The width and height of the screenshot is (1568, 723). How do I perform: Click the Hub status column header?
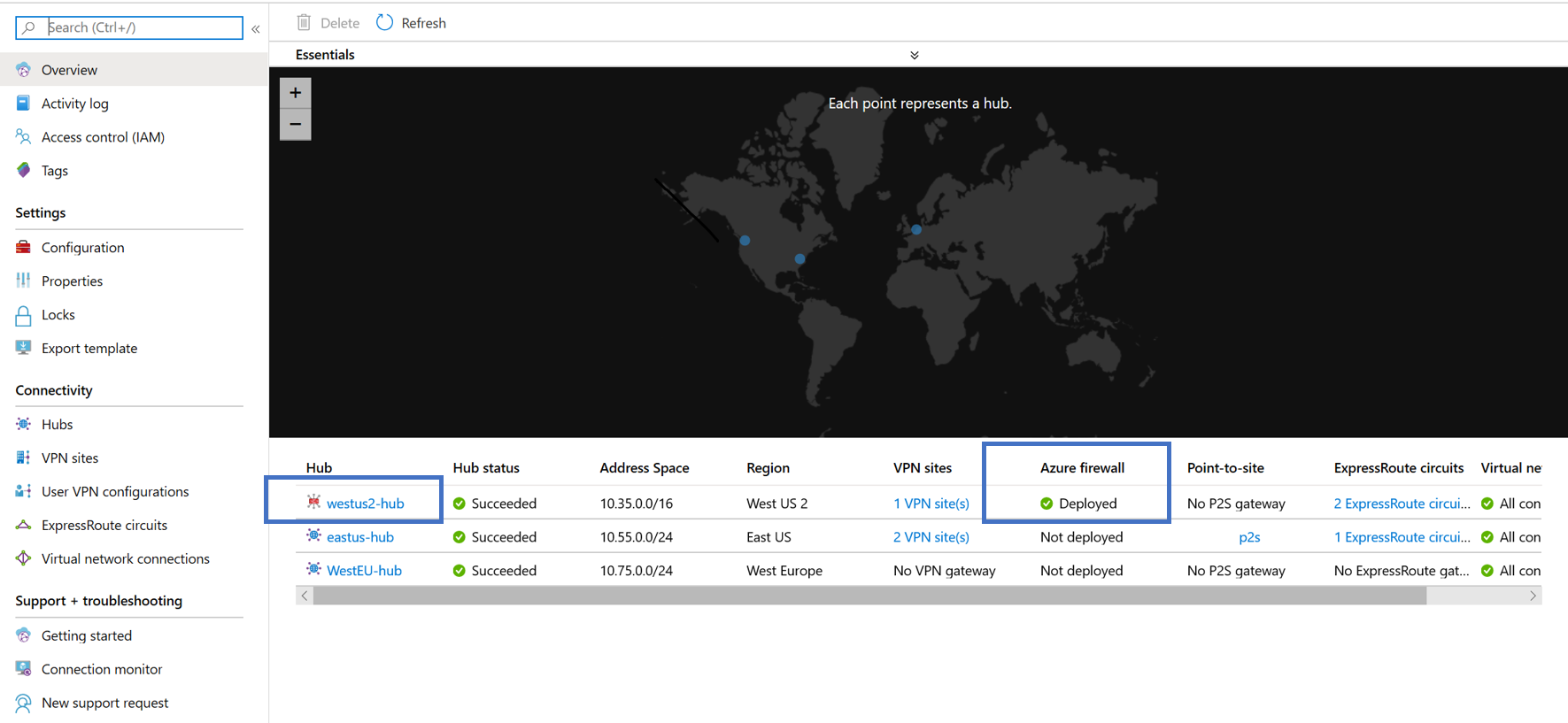(486, 468)
